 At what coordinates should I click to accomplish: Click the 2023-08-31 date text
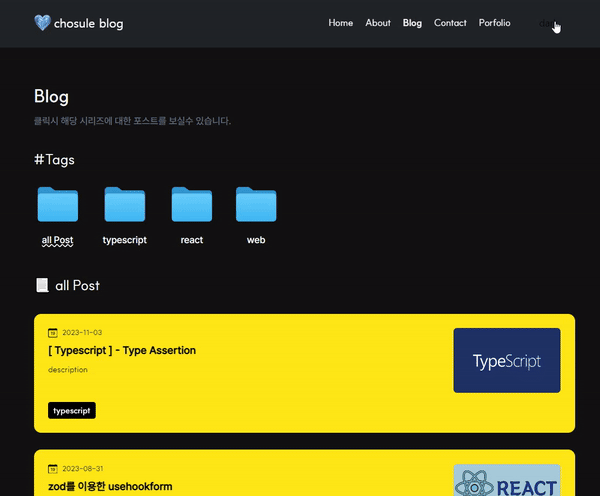[83, 469]
